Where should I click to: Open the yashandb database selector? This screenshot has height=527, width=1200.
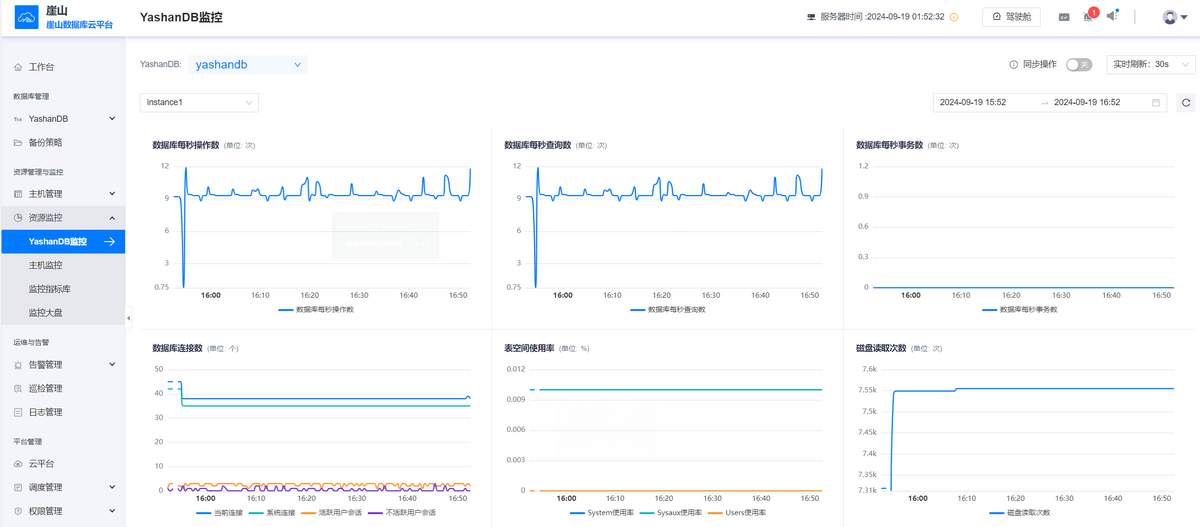pyautogui.click(x=248, y=64)
